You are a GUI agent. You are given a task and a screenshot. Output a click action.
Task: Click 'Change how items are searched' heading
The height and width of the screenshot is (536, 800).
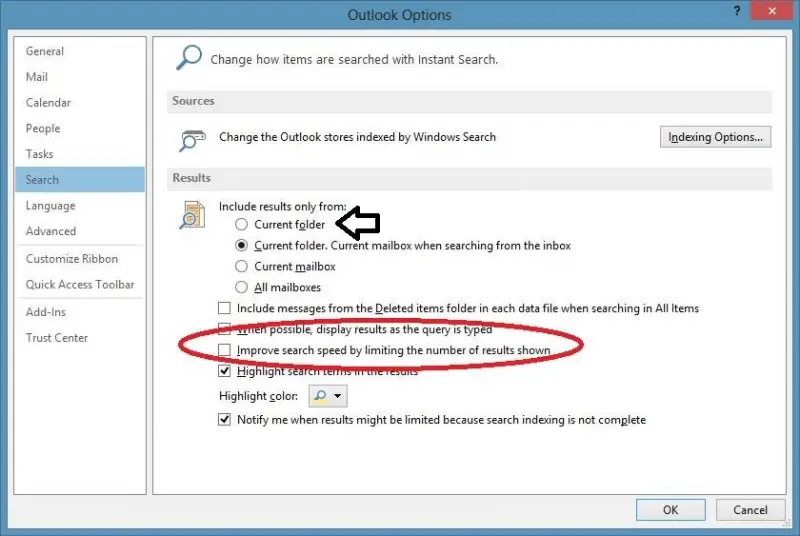pyautogui.click(x=354, y=60)
